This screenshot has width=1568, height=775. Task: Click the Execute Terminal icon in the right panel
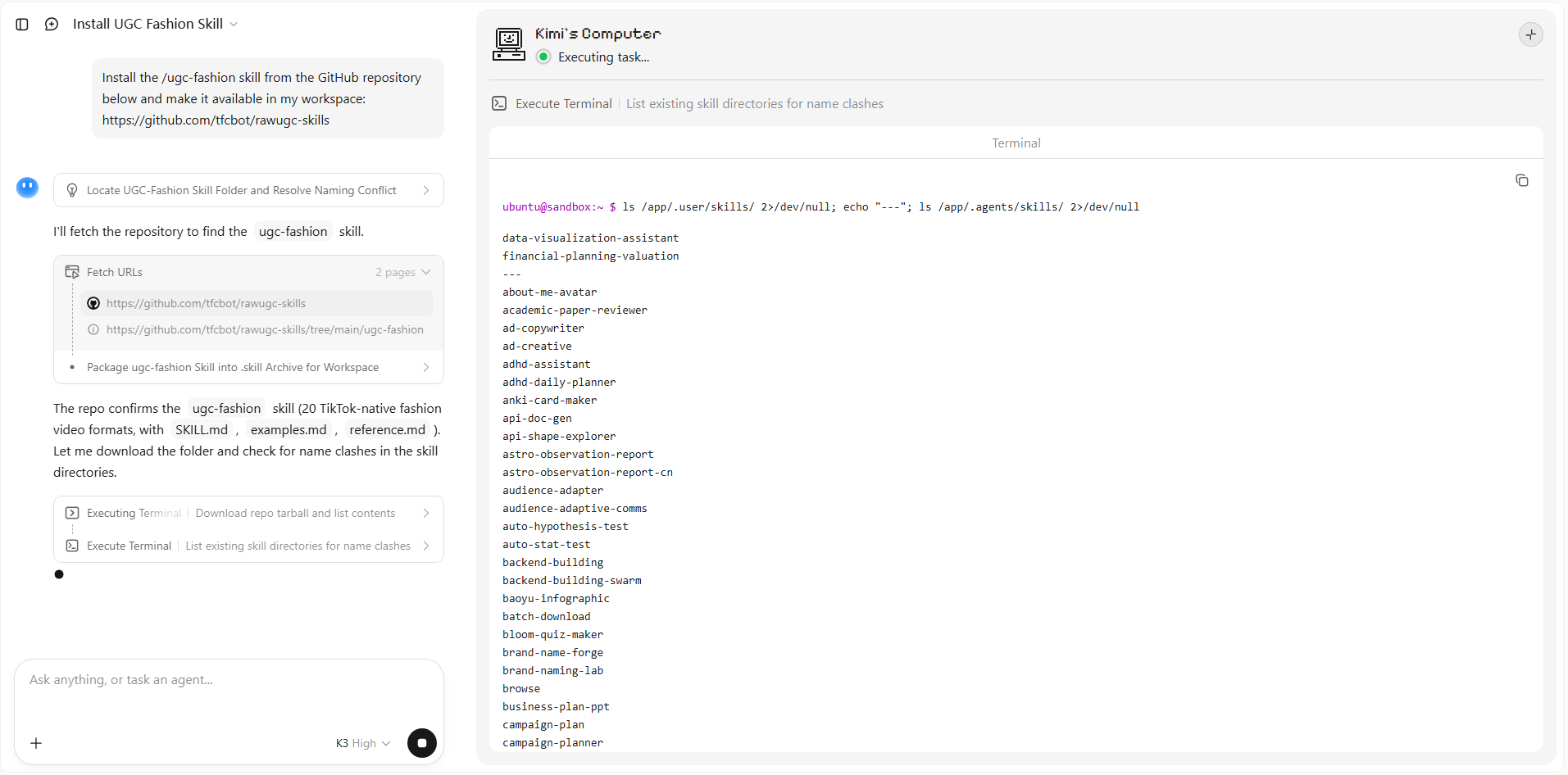click(499, 103)
